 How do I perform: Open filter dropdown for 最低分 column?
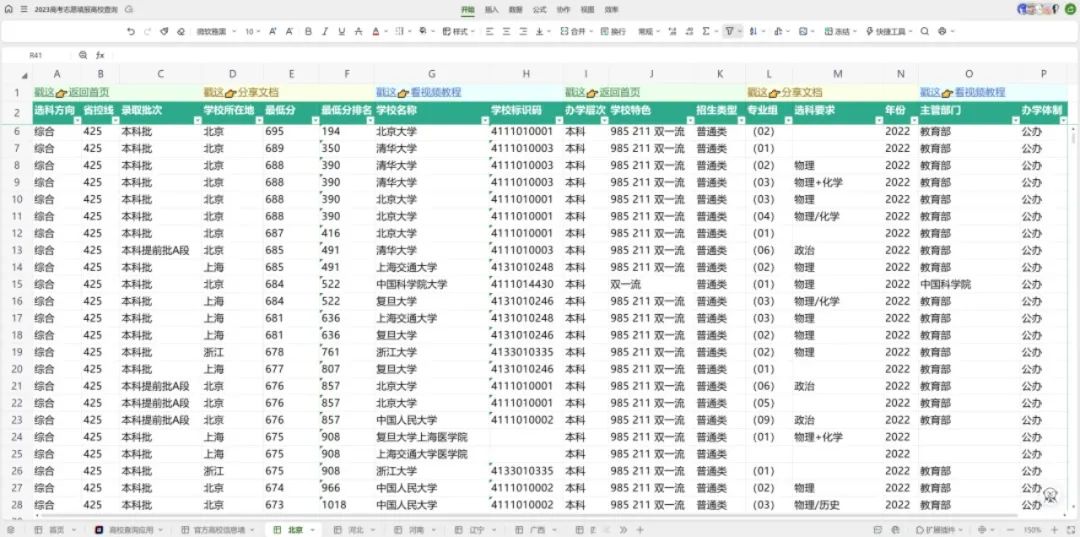pos(313,120)
